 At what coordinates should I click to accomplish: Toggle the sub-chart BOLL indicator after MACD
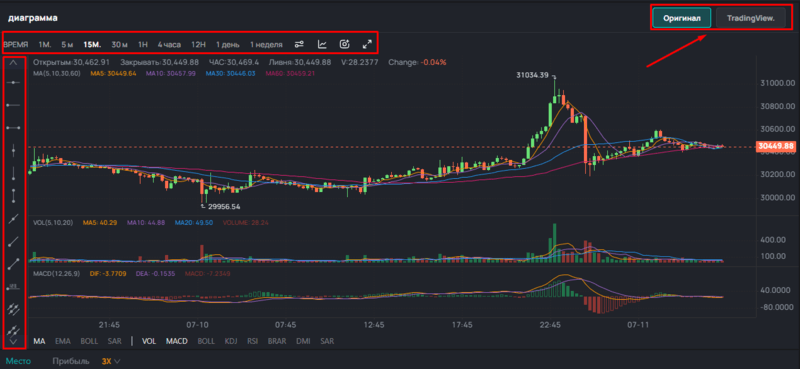click(206, 341)
